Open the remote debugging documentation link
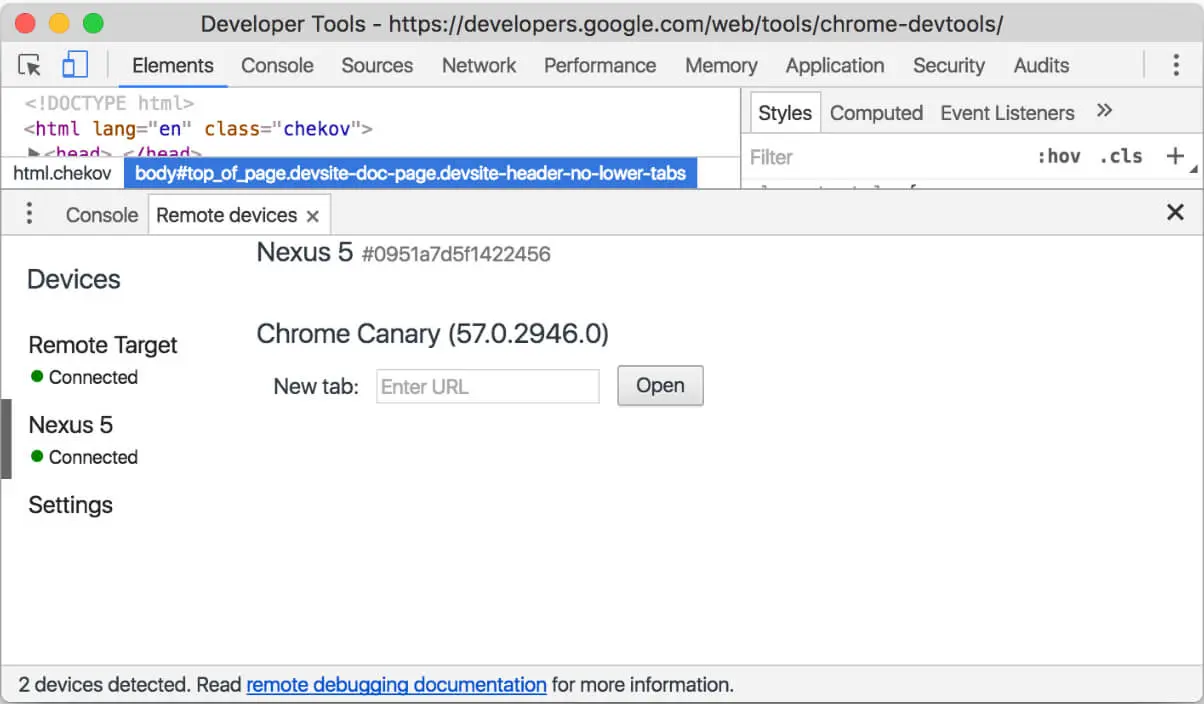 396,685
